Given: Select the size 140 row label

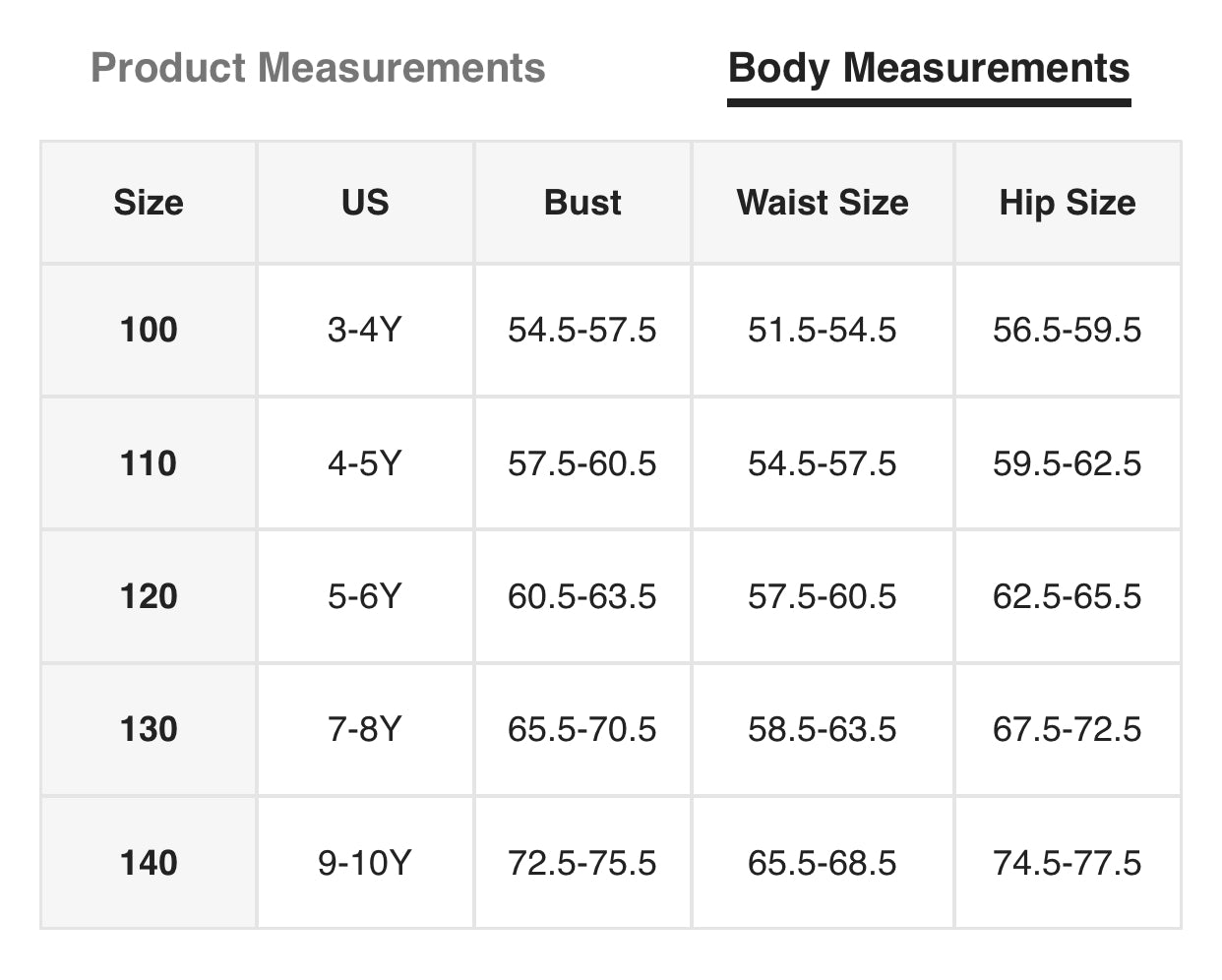Looking at the screenshot, I should pos(149,863).
